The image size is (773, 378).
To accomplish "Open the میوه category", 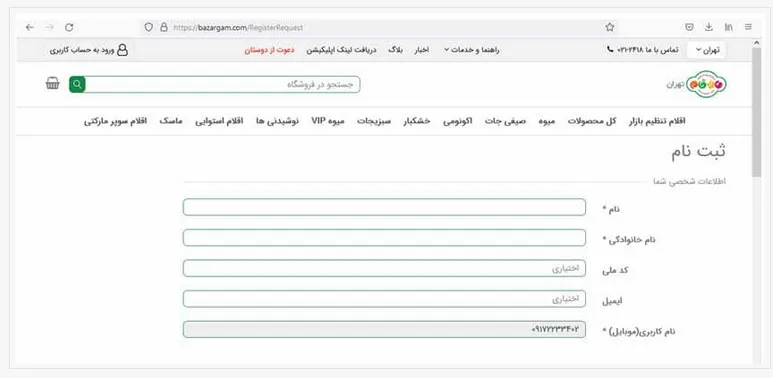I will (547, 121).
